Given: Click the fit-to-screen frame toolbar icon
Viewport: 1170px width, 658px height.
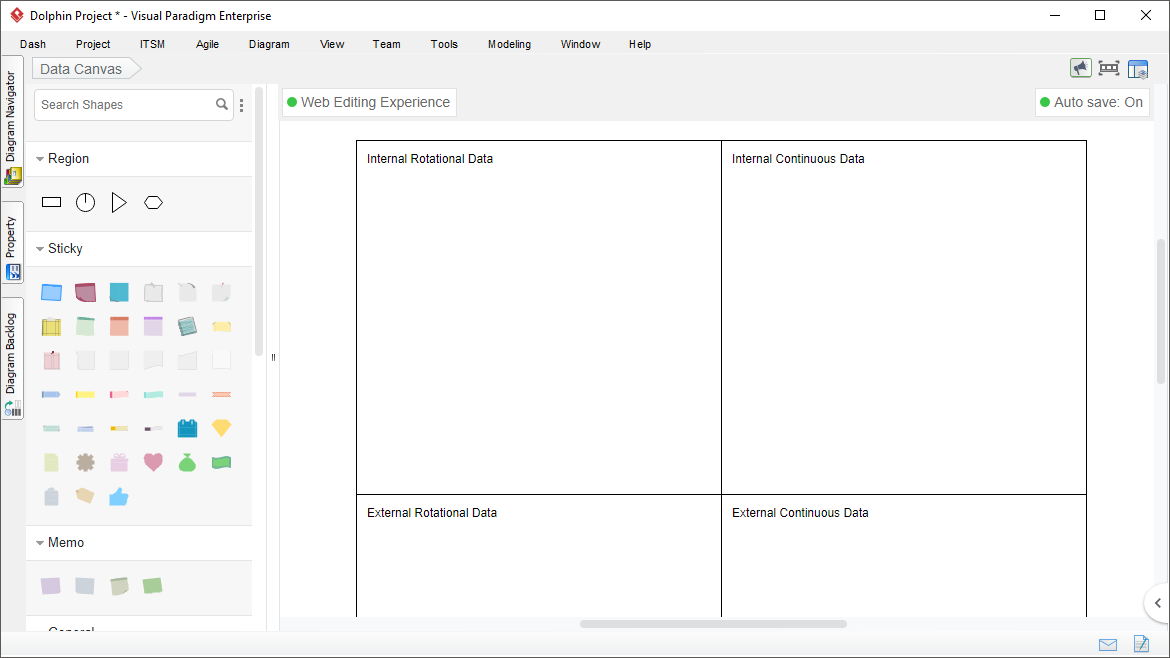Looking at the screenshot, I should tap(1109, 68).
